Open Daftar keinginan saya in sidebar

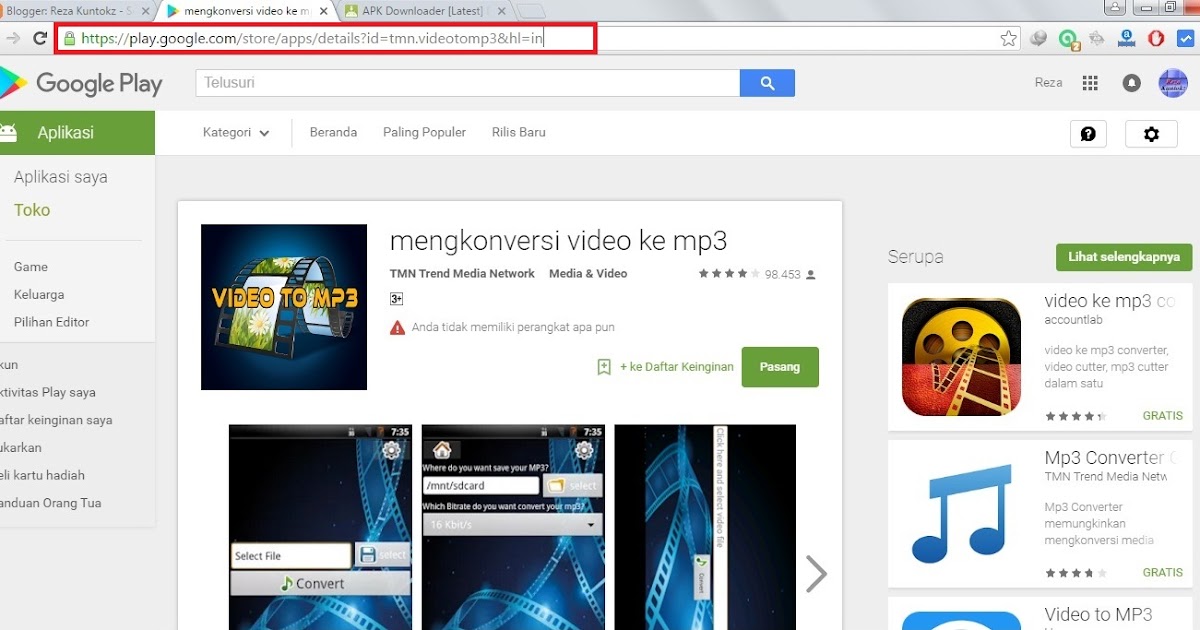(56, 420)
